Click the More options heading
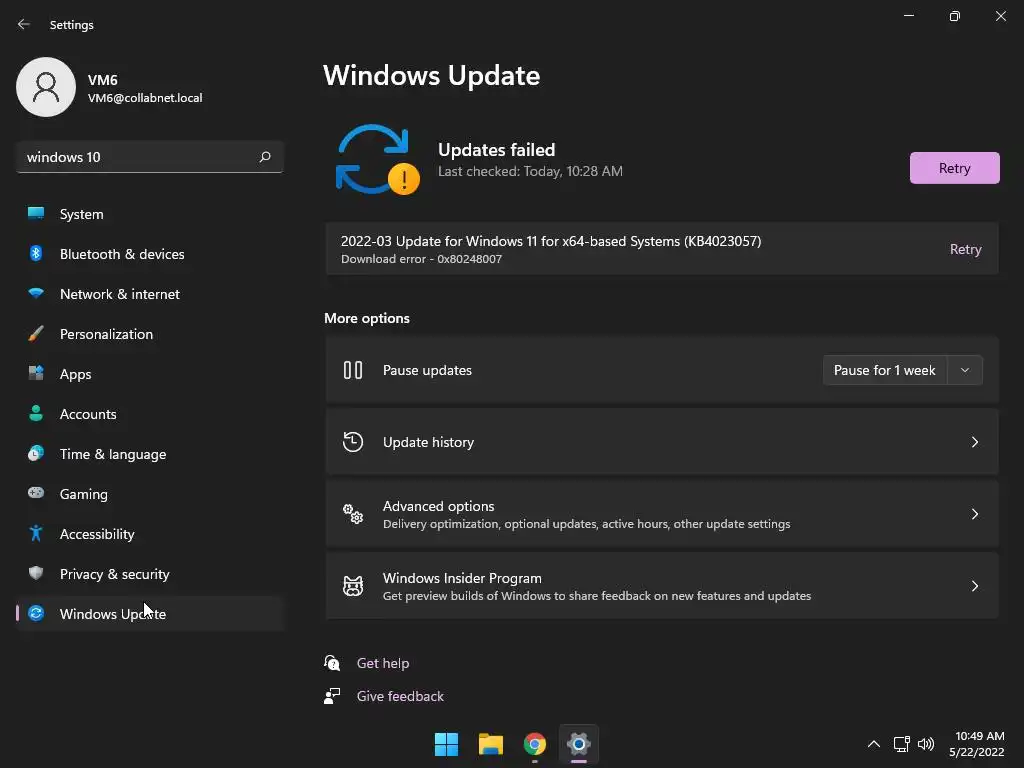1024x768 pixels. point(367,318)
